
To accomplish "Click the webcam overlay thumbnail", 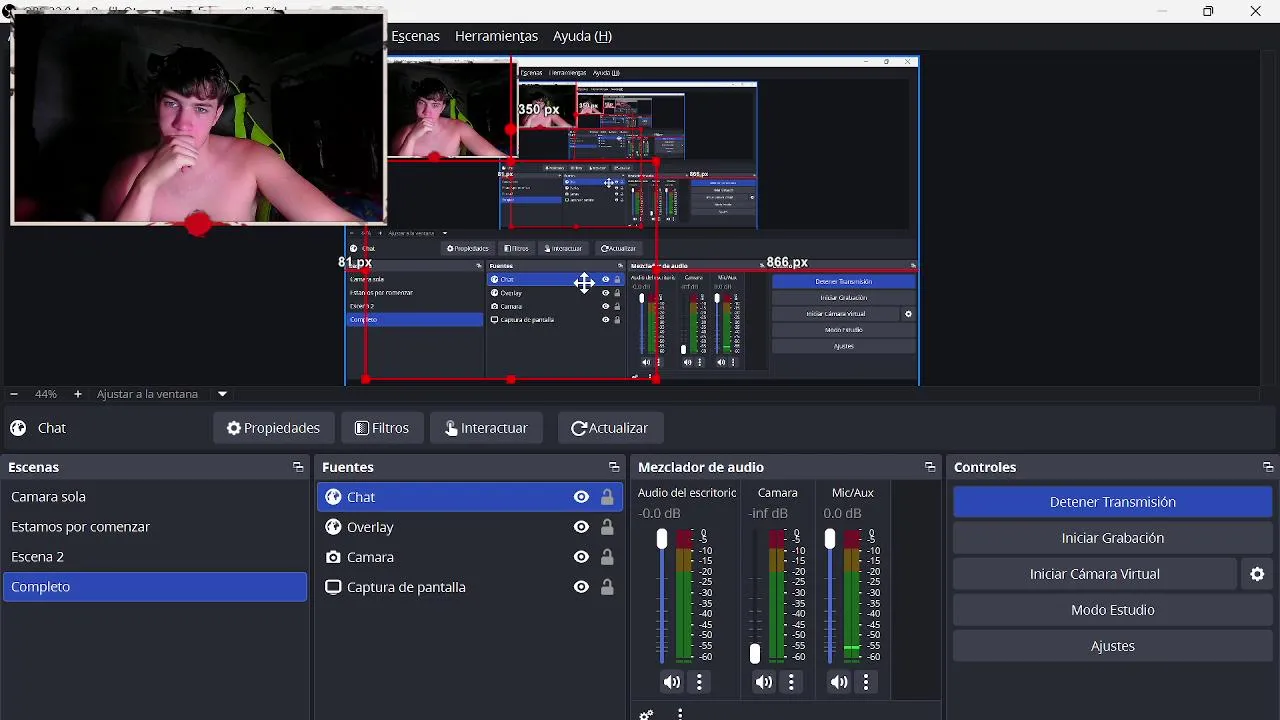I will 198,118.
